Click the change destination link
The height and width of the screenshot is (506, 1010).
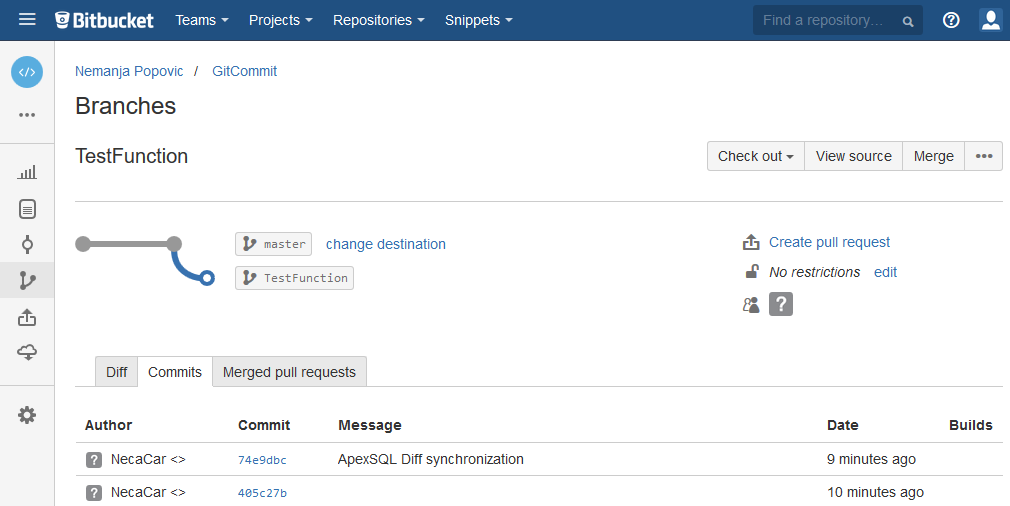[386, 244]
